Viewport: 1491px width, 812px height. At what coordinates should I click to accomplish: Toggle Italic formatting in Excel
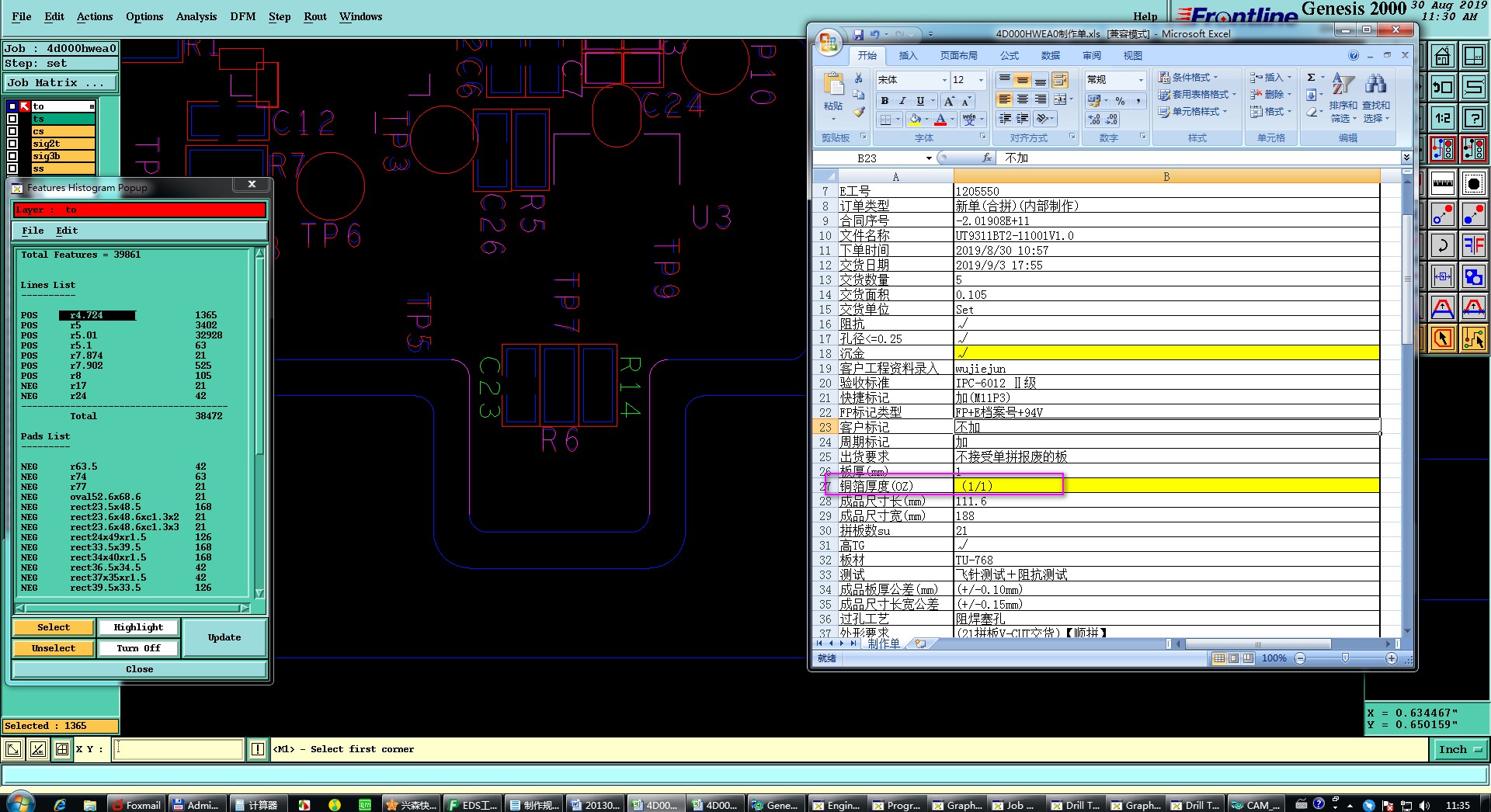click(x=902, y=101)
